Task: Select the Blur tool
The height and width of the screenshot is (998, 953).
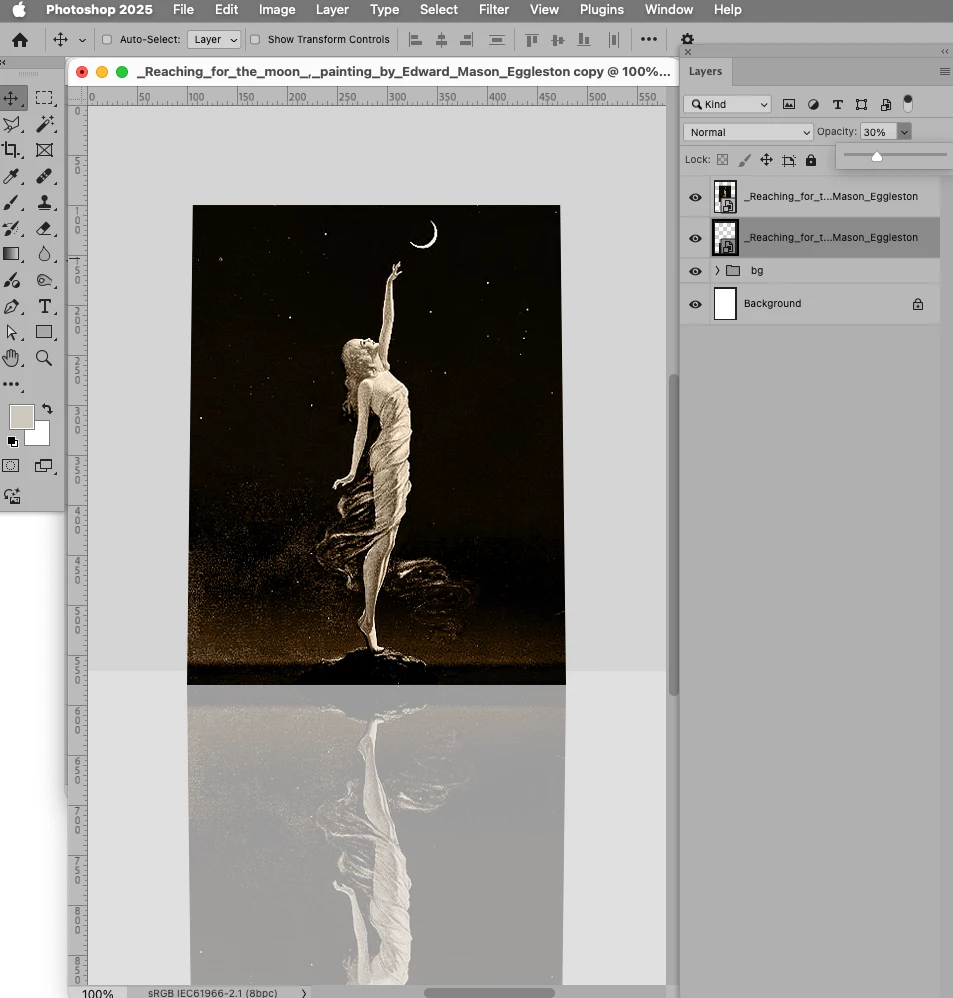Action: 44,255
